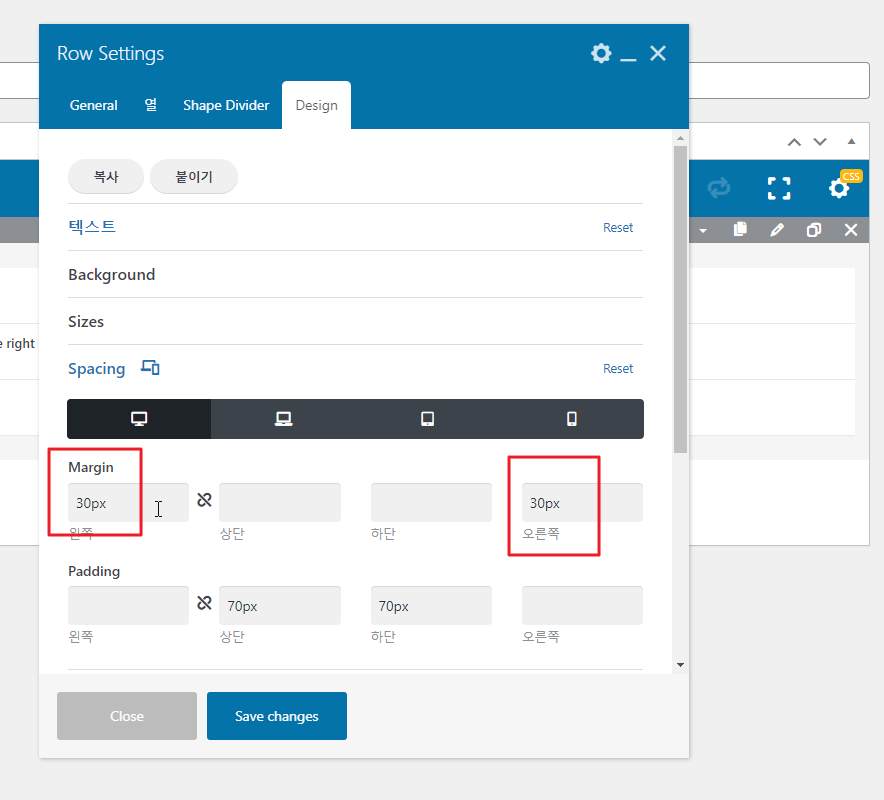Switch to the General tab
The width and height of the screenshot is (884, 800).
(94, 105)
